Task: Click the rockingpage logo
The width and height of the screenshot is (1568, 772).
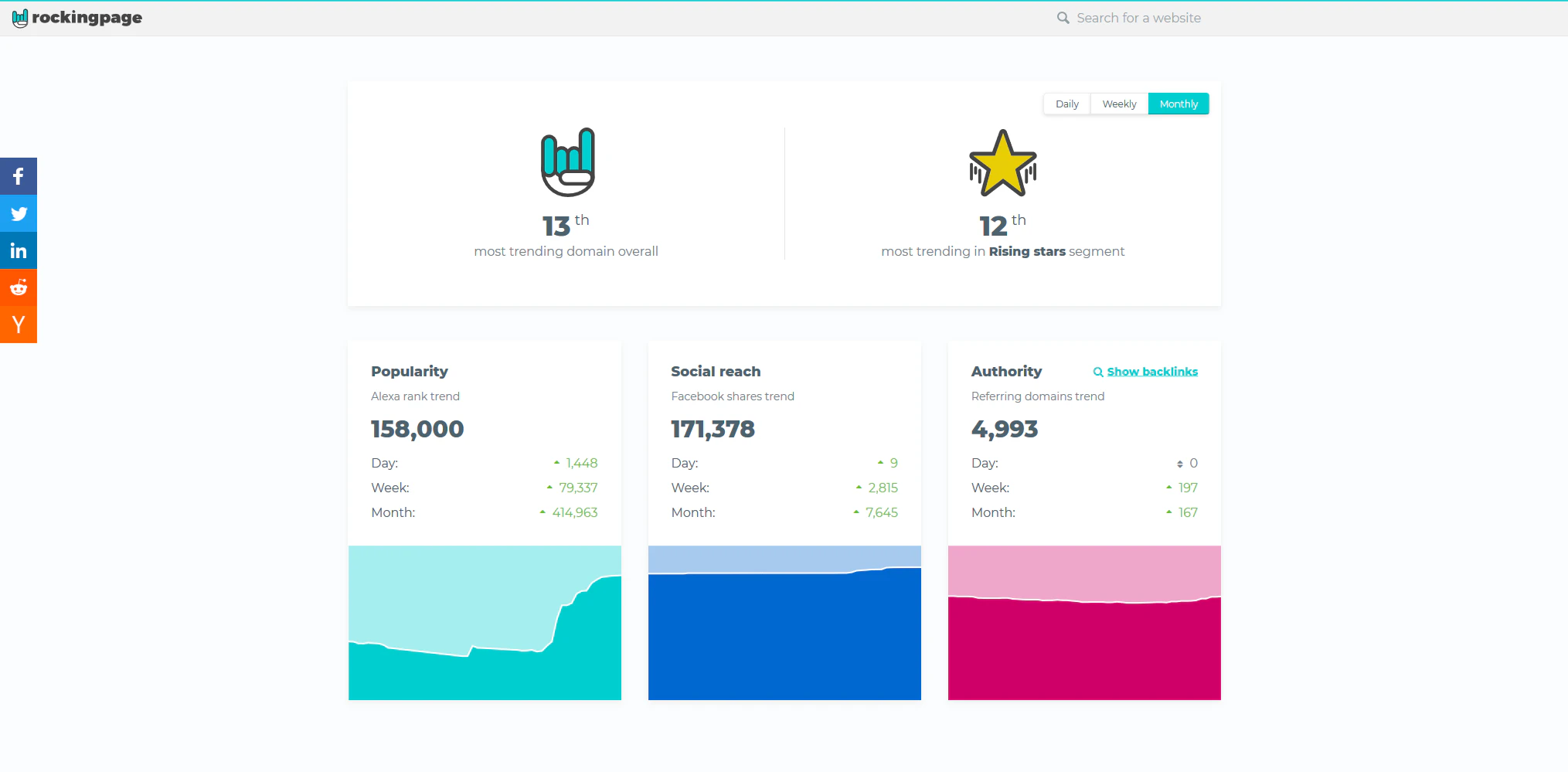Action: tap(77, 18)
